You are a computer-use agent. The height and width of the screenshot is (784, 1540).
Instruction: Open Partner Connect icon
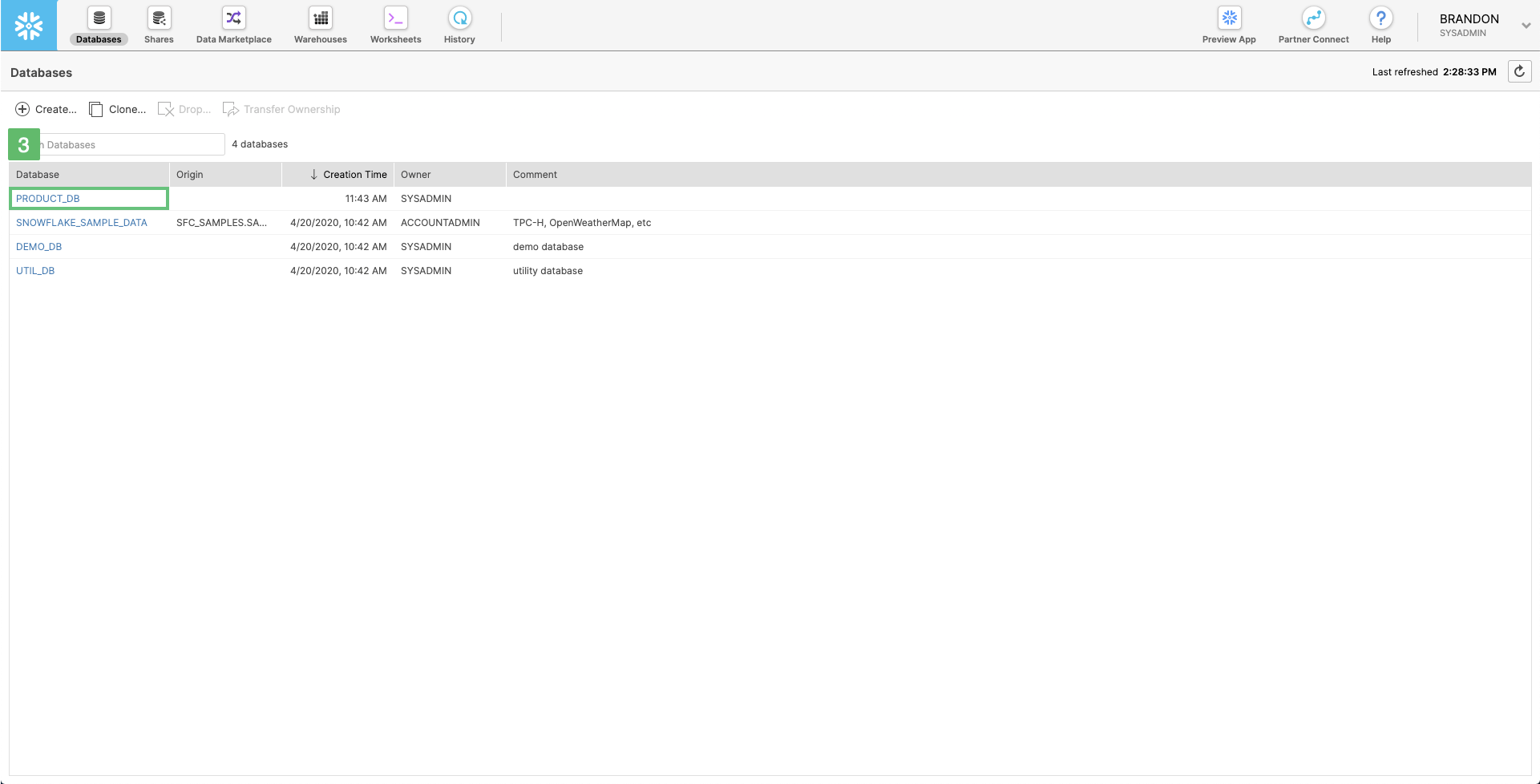coord(1313,18)
